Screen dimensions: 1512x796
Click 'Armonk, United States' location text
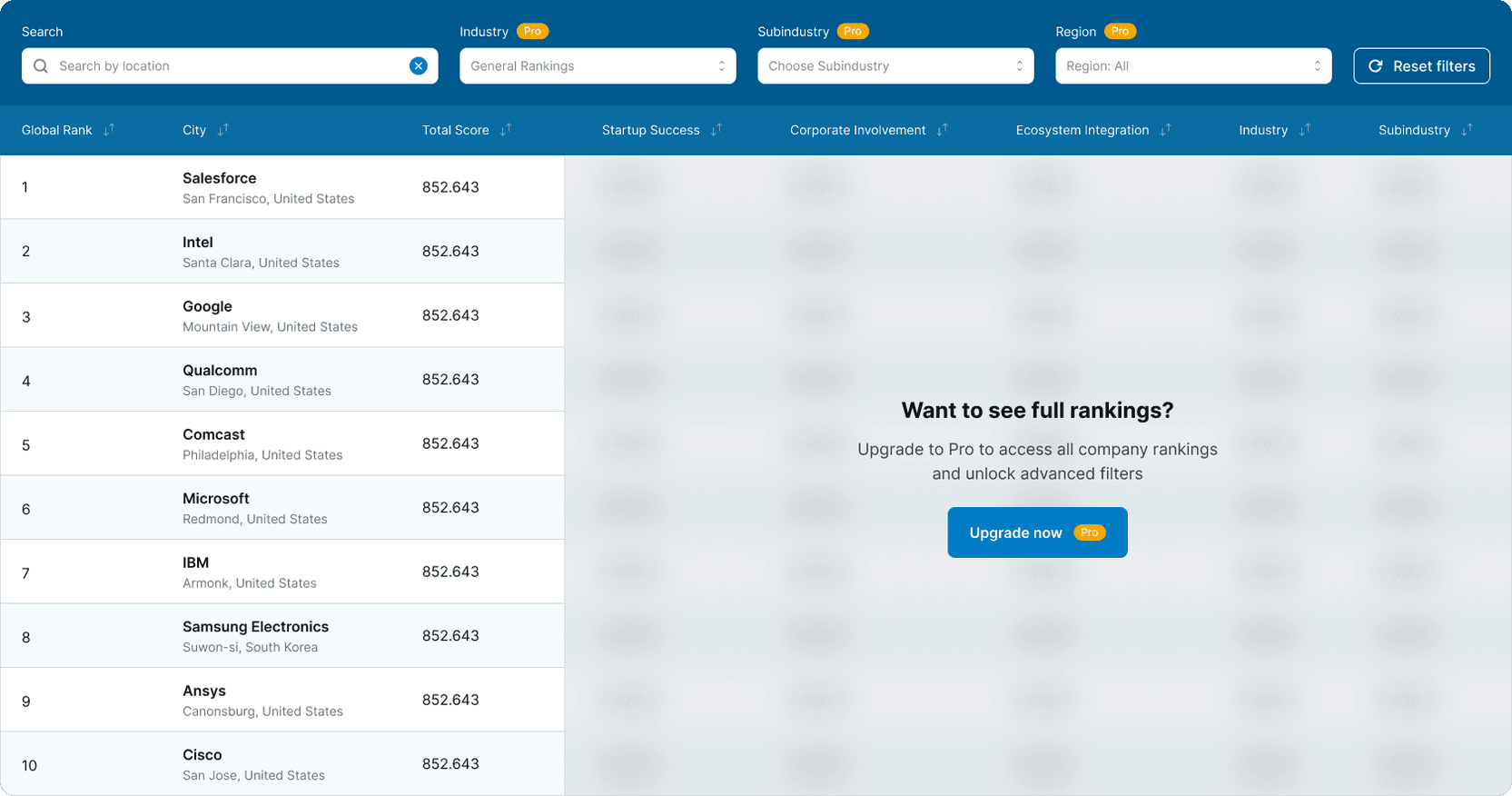pos(249,582)
